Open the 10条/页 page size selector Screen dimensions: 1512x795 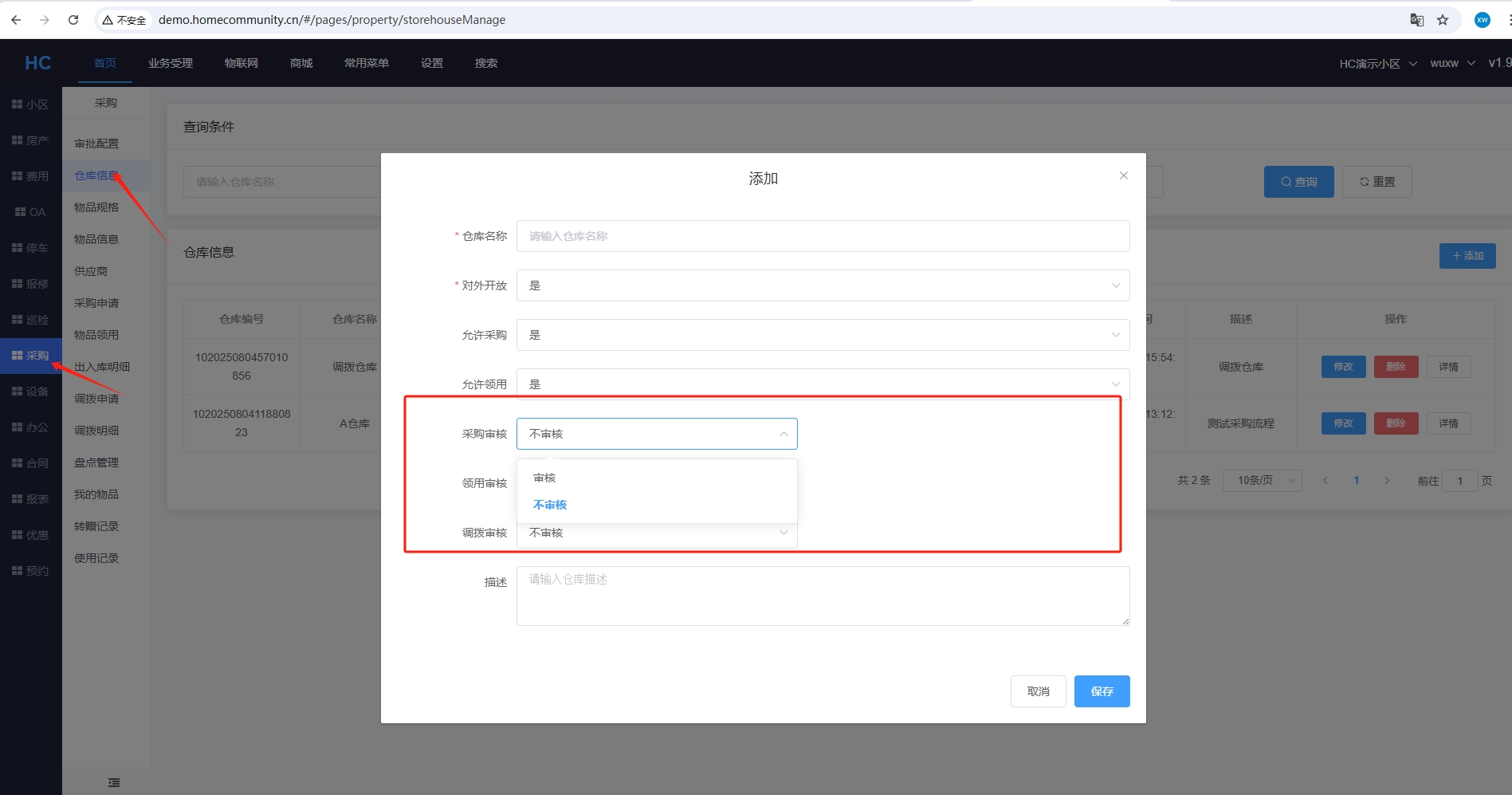point(1263,480)
